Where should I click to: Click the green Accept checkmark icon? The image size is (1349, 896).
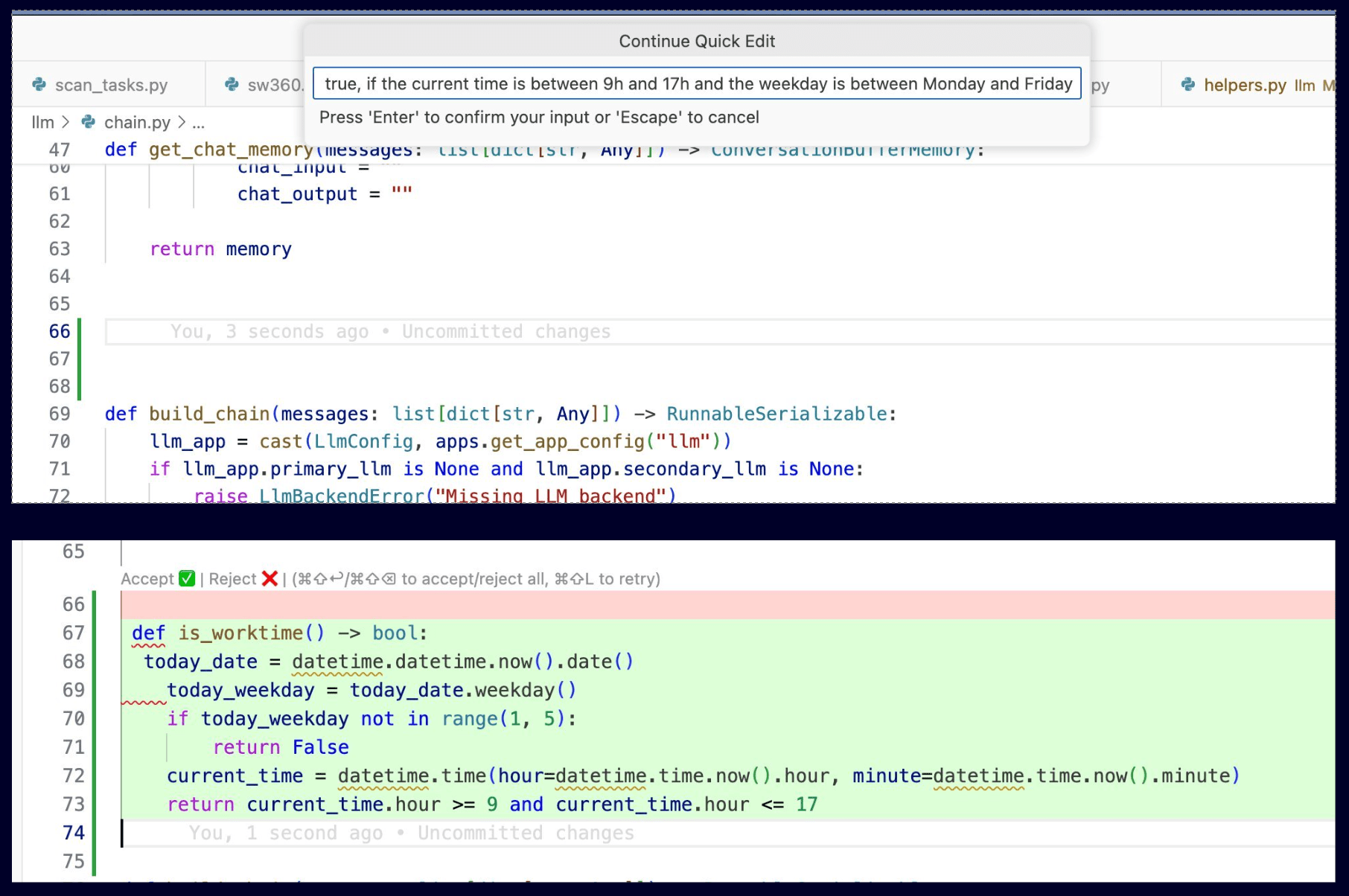point(187,578)
